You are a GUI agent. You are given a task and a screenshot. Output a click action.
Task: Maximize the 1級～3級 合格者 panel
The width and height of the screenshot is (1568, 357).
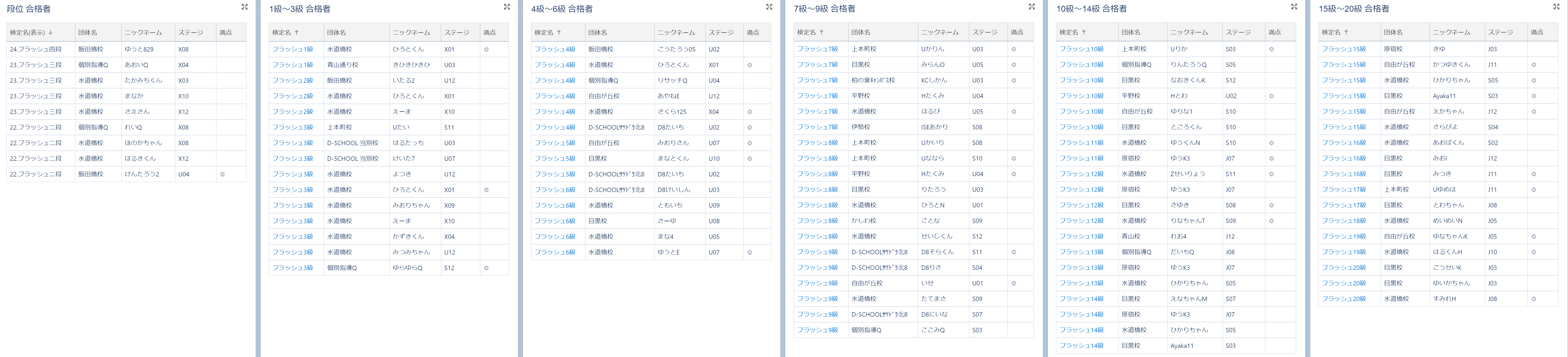[x=506, y=7]
